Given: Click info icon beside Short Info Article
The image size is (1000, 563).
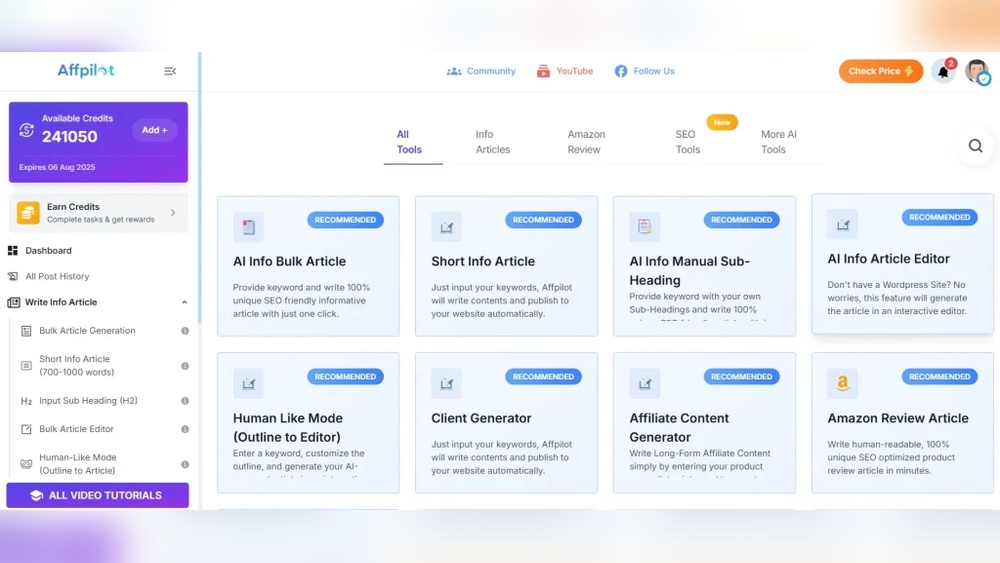Looking at the screenshot, I should point(185,366).
